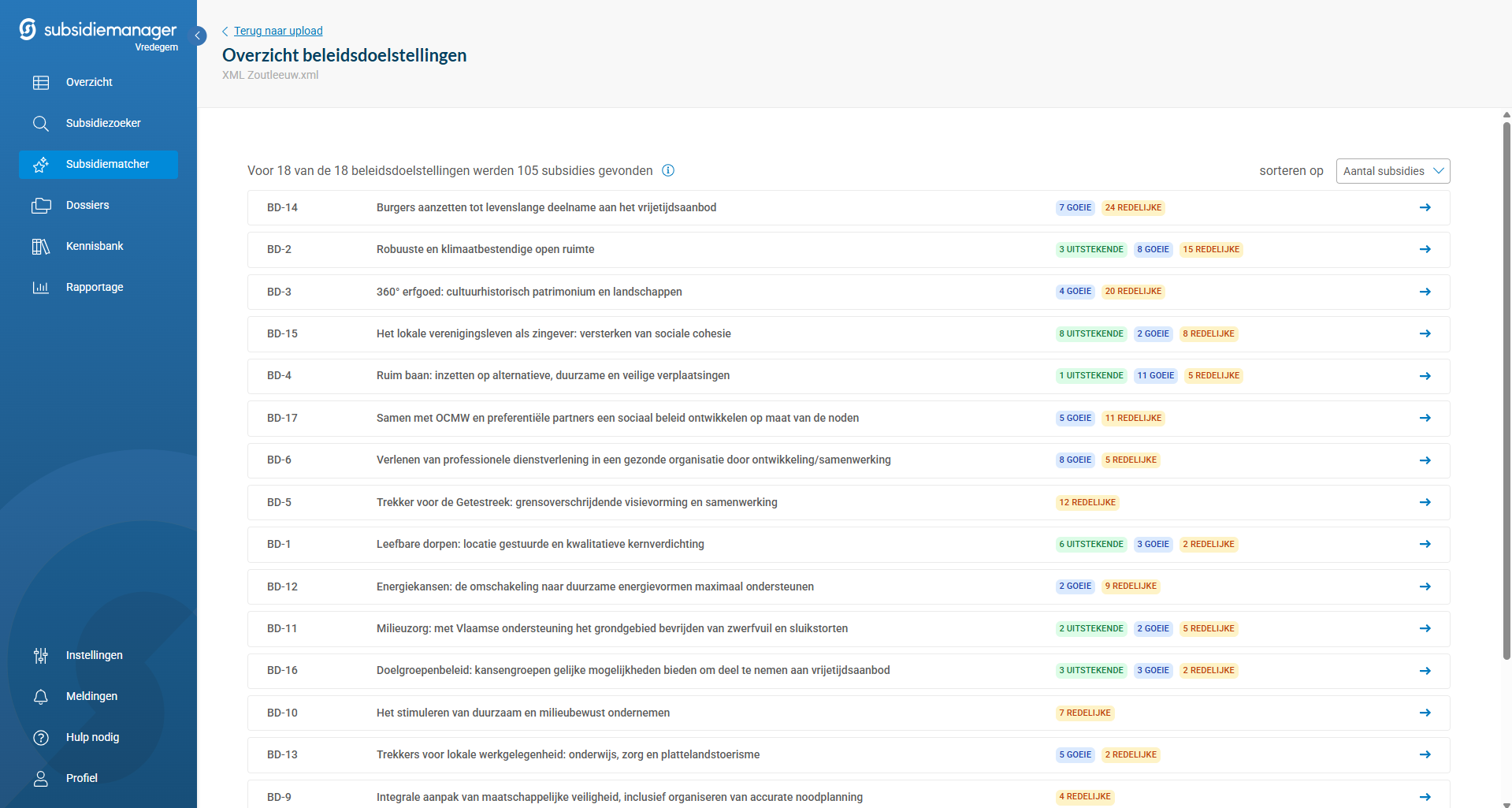Screen dimensions: 1512x808
Task: Click the 4 REDELIJKE badge in BD-9 row
Action: click(1085, 797)
